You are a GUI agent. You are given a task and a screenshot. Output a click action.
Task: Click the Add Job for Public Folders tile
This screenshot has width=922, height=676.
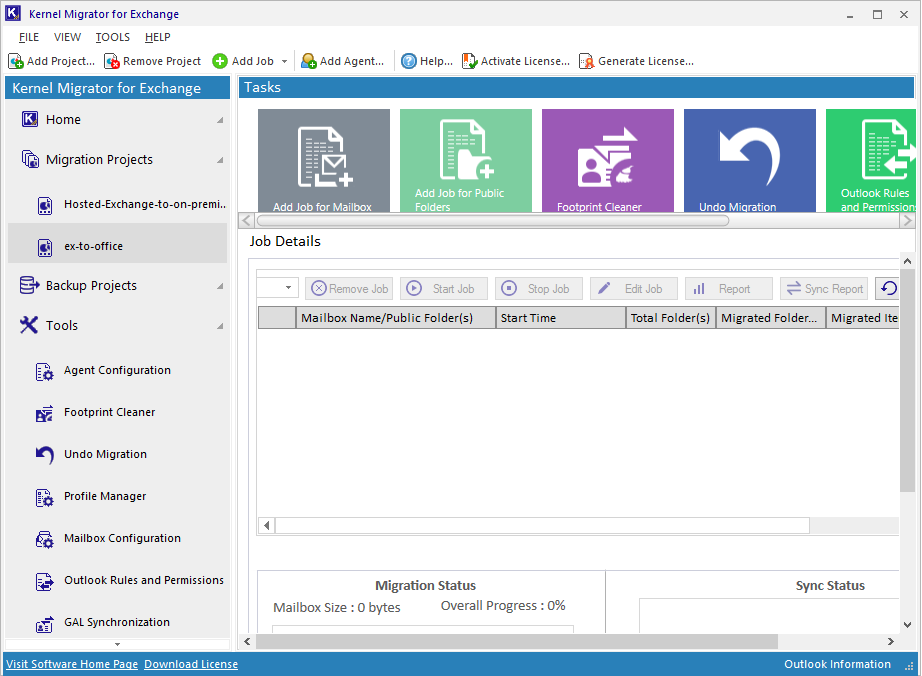(466, 160)
